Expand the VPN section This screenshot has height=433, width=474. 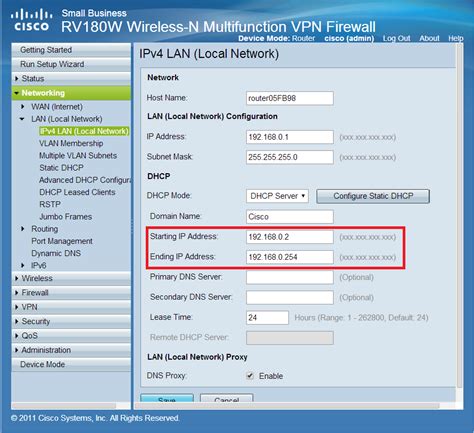pos(71,307)
